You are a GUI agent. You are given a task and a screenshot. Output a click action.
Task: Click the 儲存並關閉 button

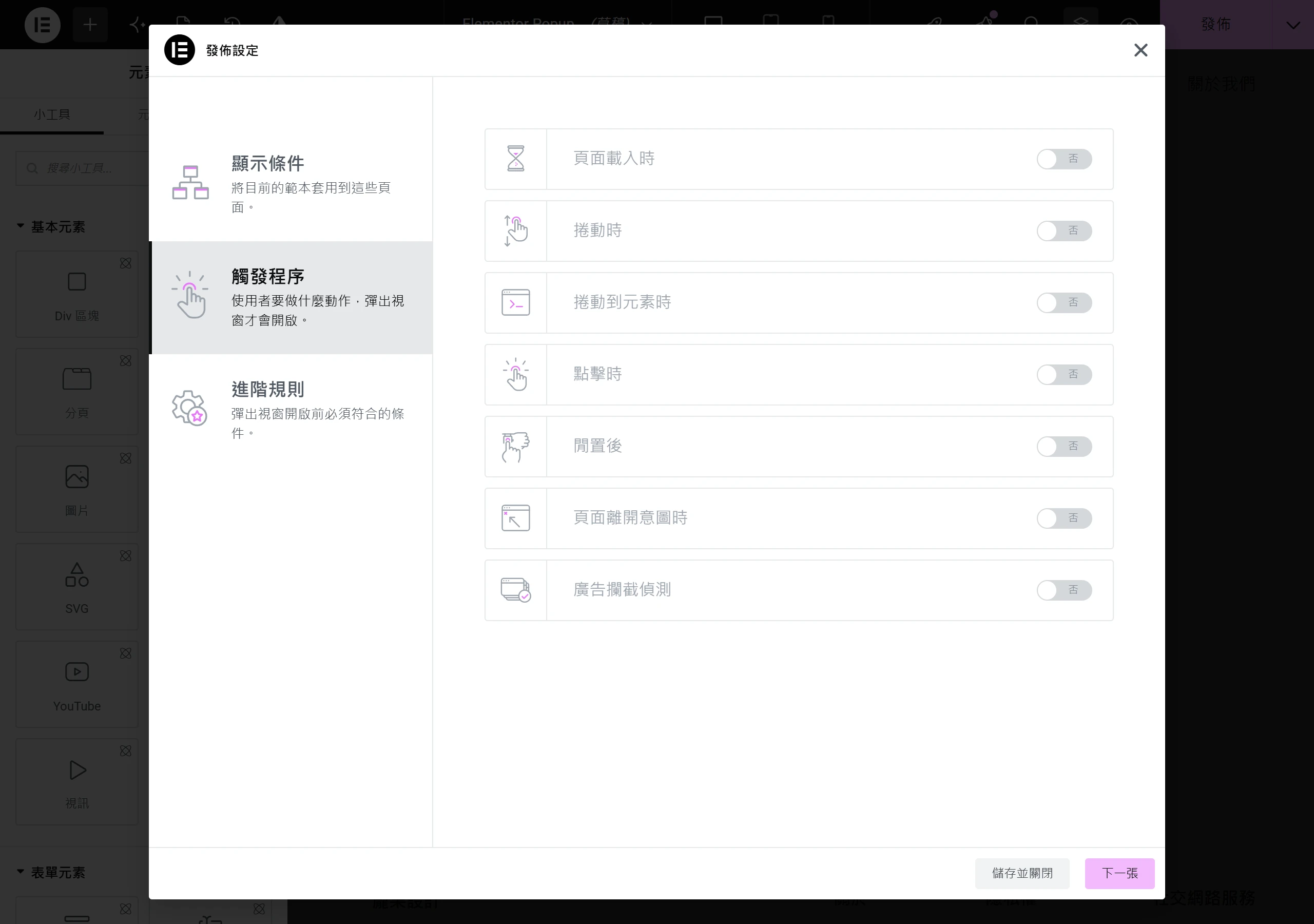(x=1022, y=873)
